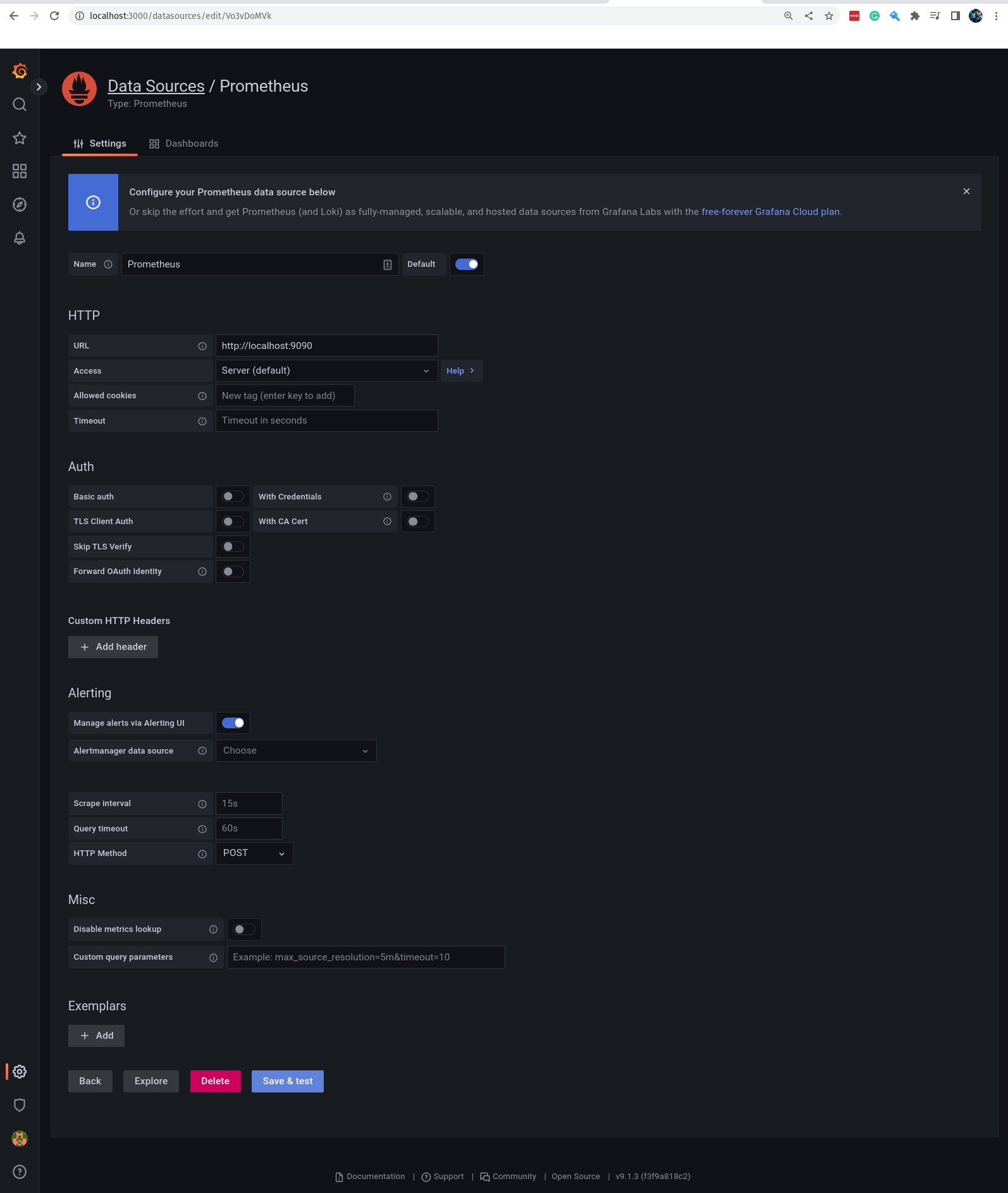This screenshot has width=1008, height=1193.
Task: Focus the Allowed cookies tag input
Action: [x=285, y=396]
